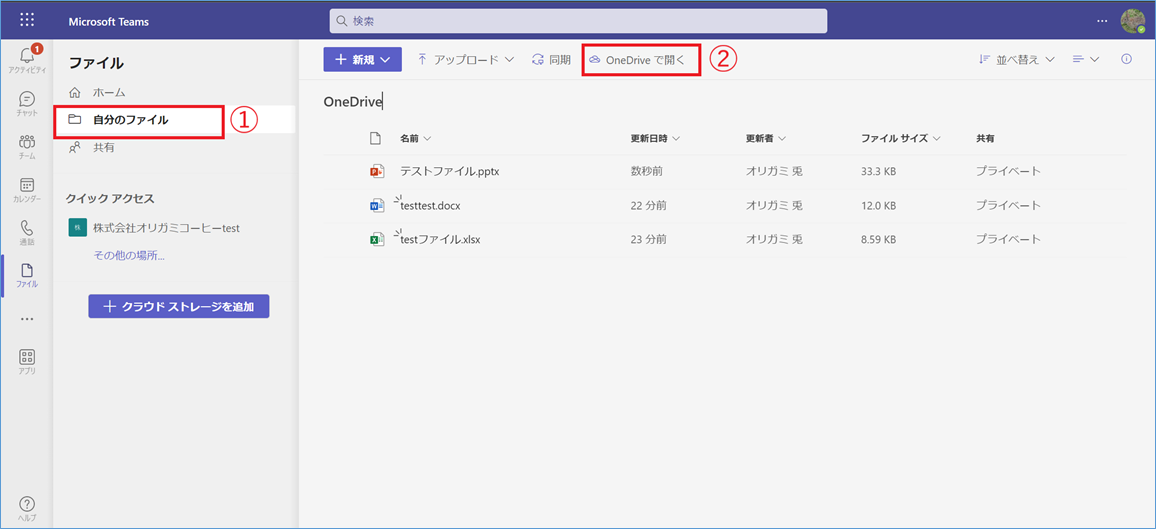
Task: Click the 33.3 KB file size
Action: click(879, 172)
